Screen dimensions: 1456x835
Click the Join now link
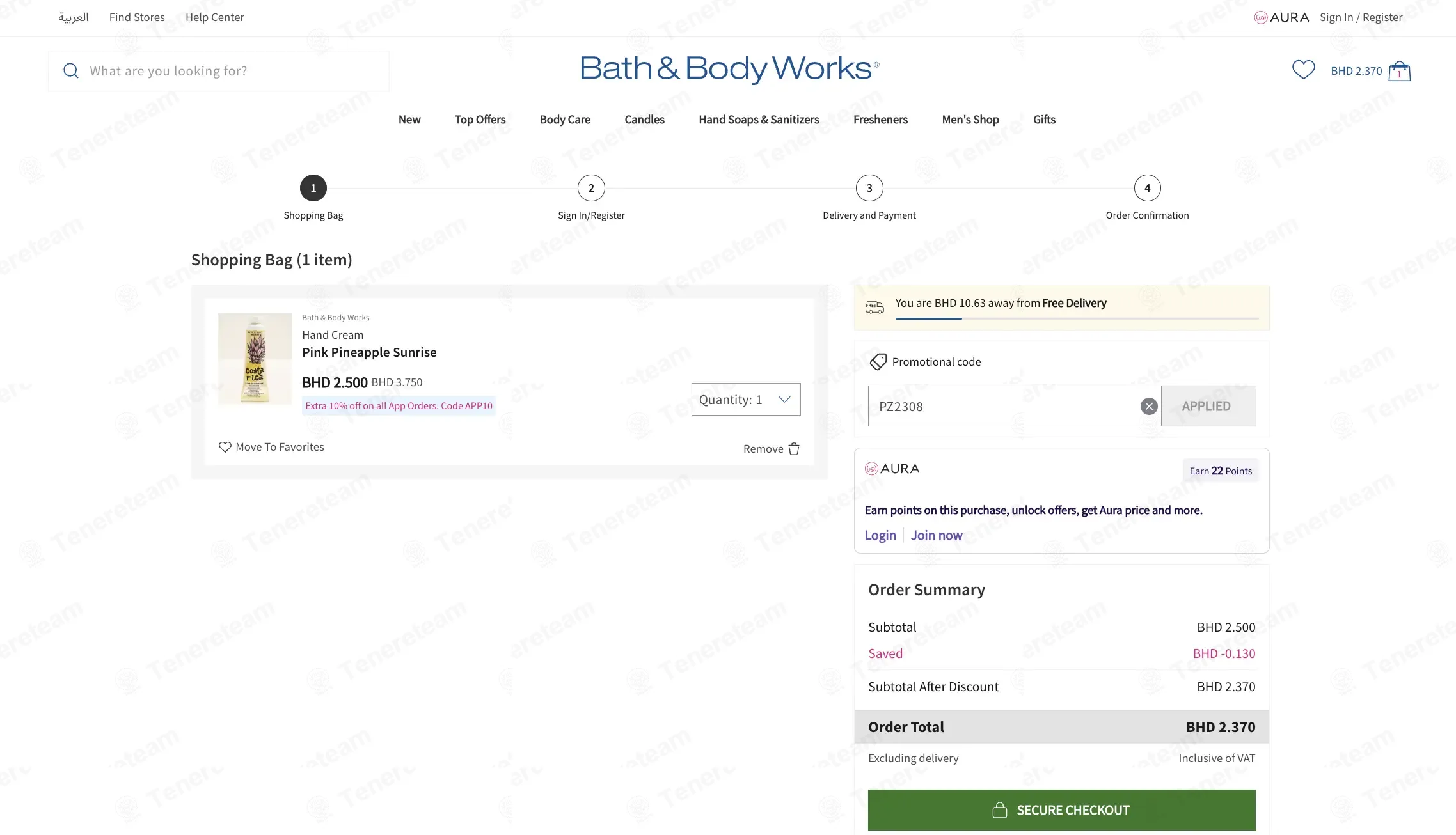937,535
